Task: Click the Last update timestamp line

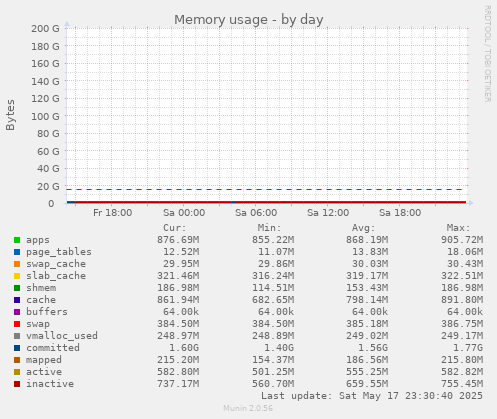Action: coord(372,396)
